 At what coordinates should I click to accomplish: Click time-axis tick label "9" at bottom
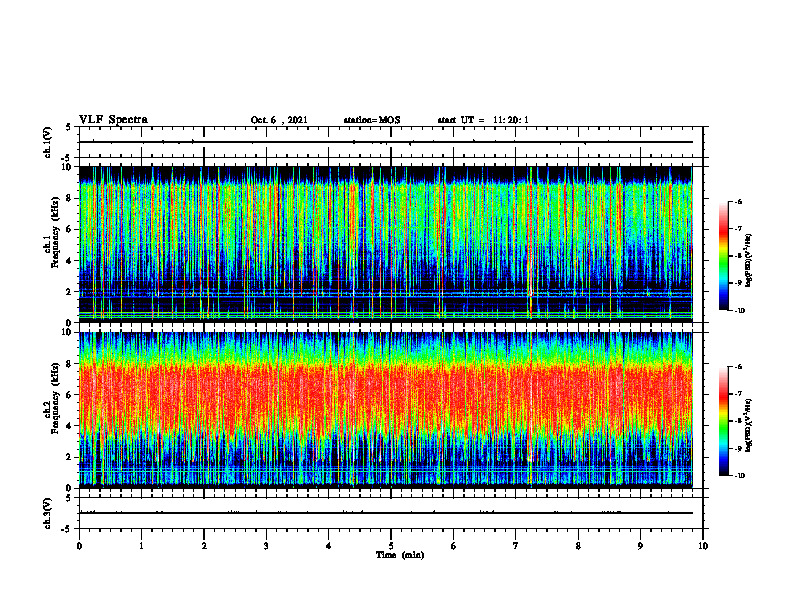pos(640,546)
